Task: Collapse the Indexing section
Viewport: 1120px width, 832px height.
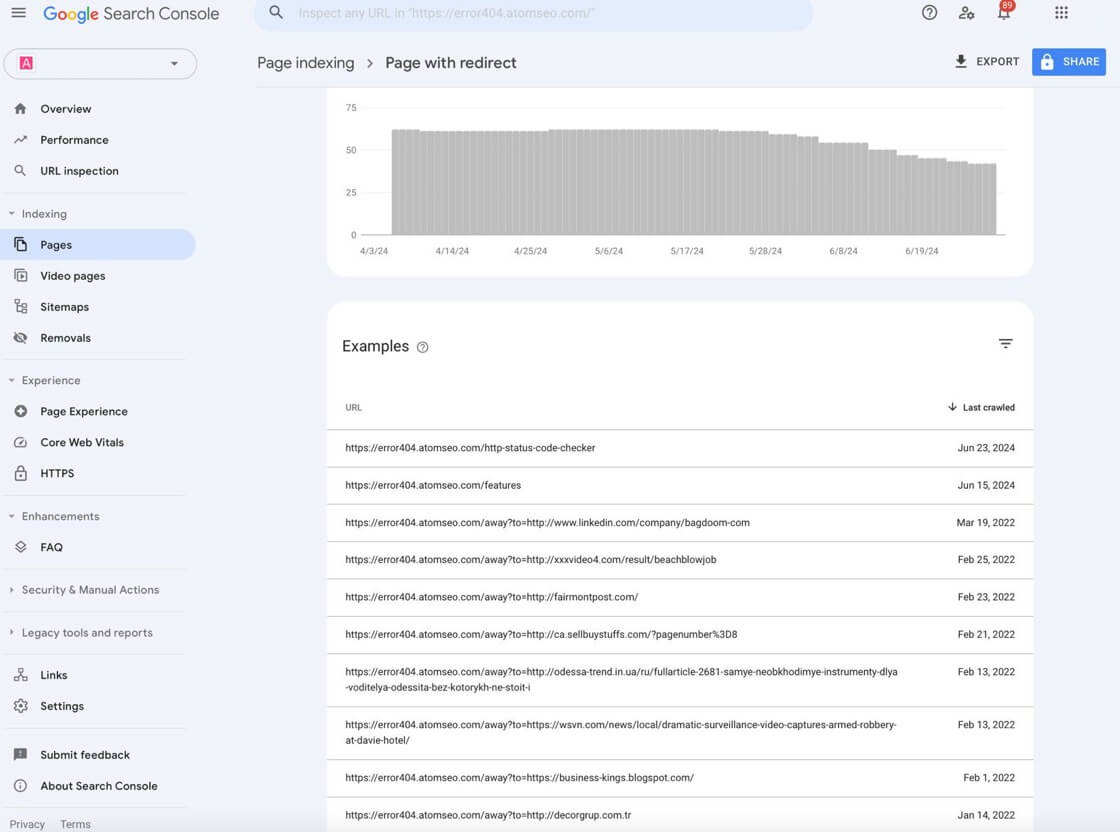Action: 12,214
